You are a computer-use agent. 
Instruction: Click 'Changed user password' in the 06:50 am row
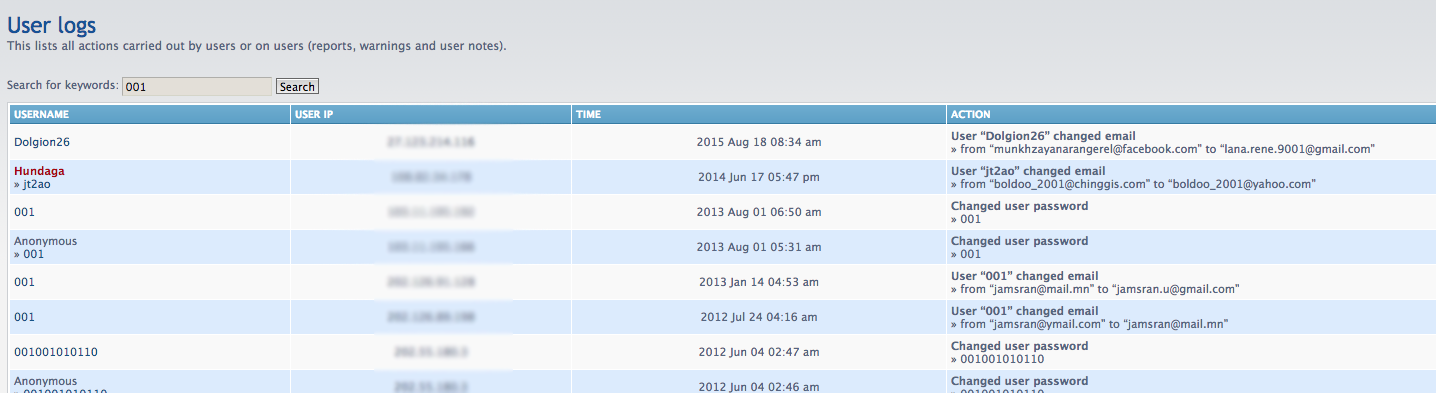pos(1020,206)
